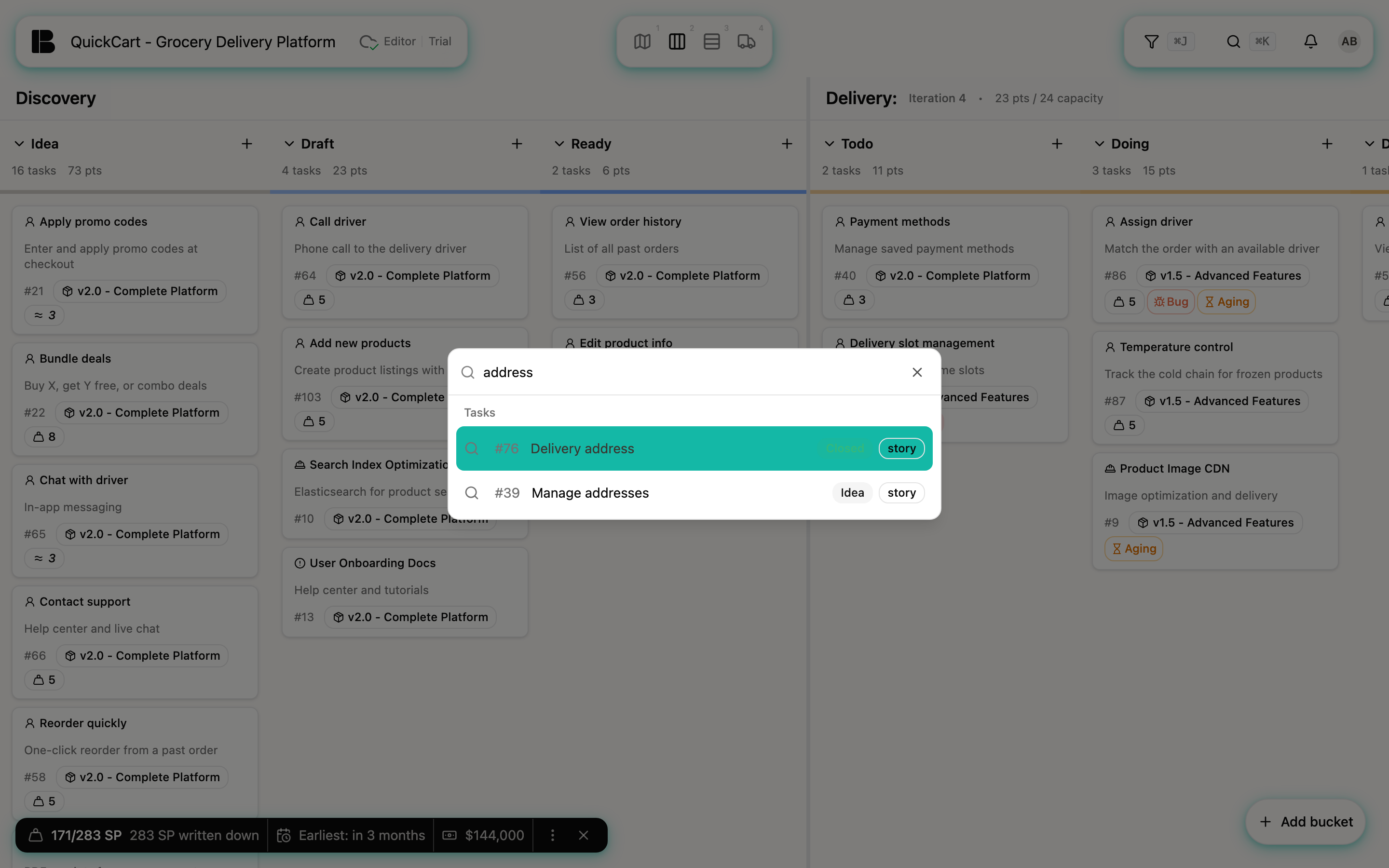Click the Aging tag on Assign driver card
The width and height of the screenshot is (1389, 868).
point(1226,301)
